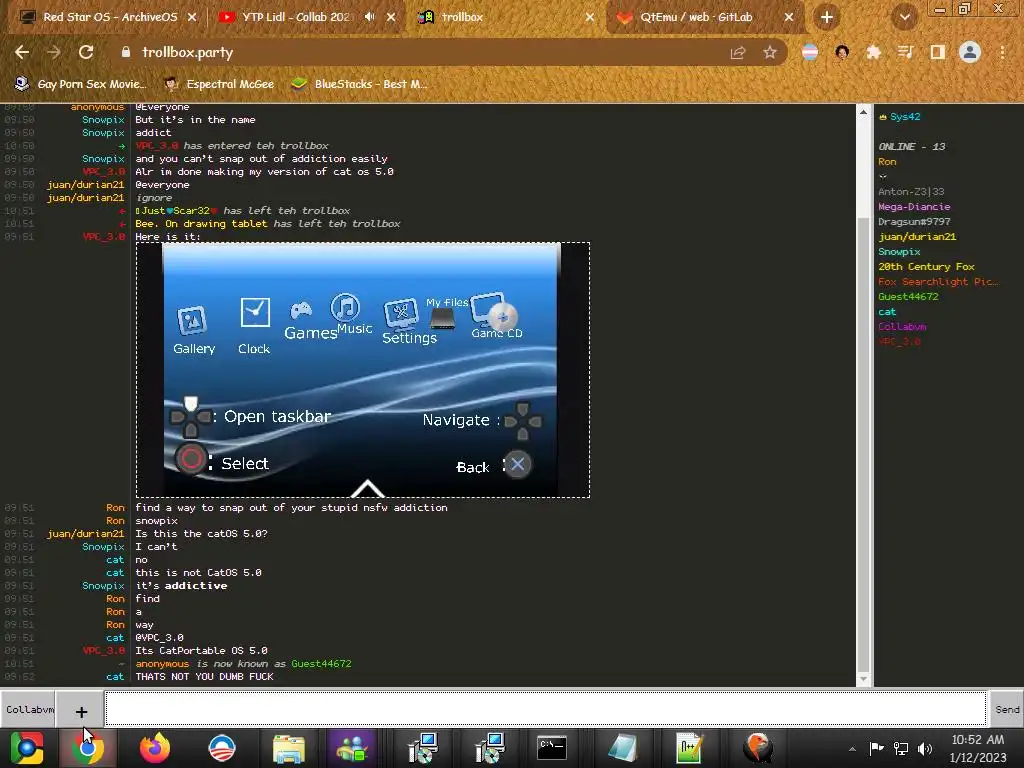Click user Mega-Diancie in the online list
The width and height of the screenshot is (1024, 768).
coord(914,206)
